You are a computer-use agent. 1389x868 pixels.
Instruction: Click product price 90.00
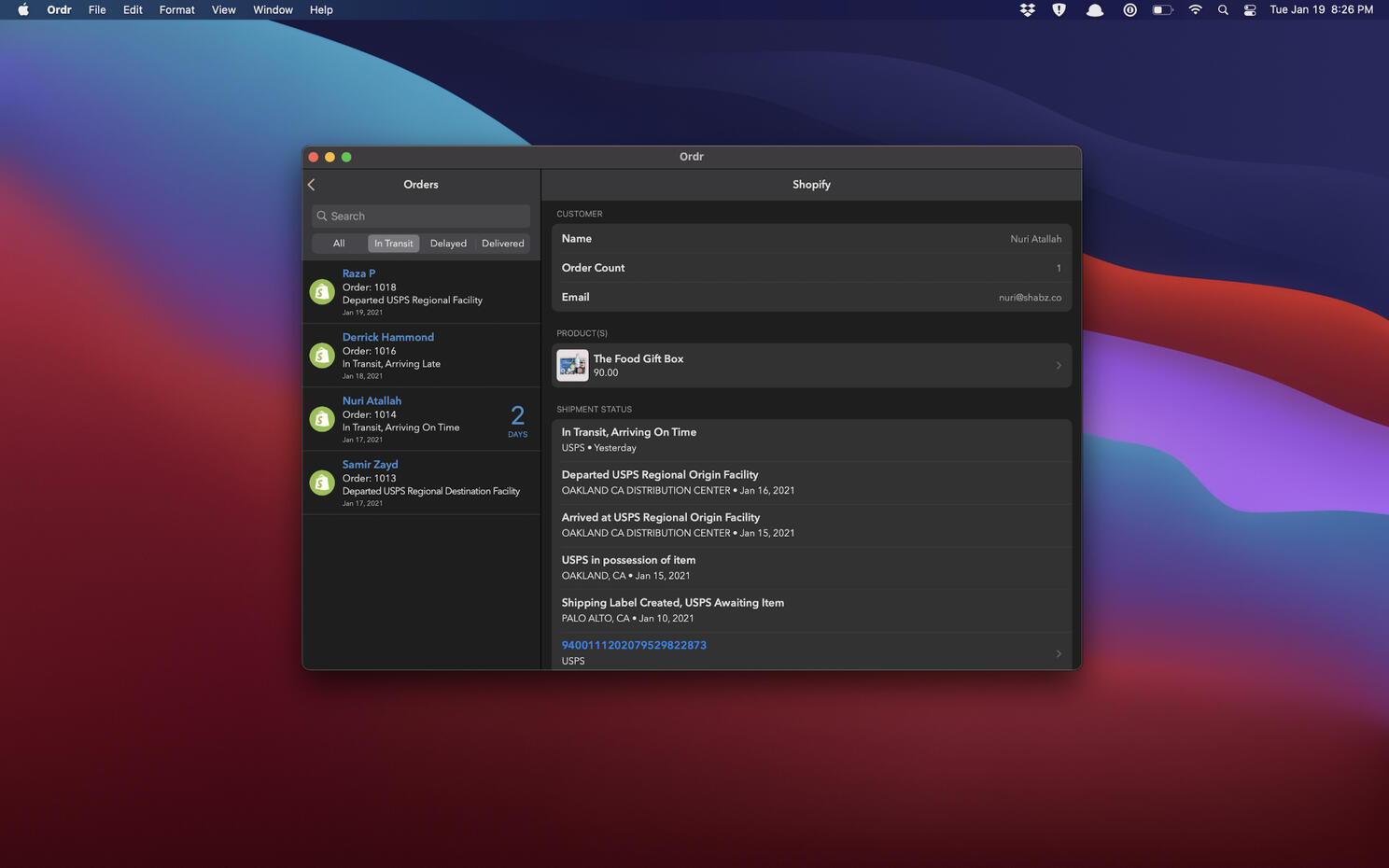point(606,372)
